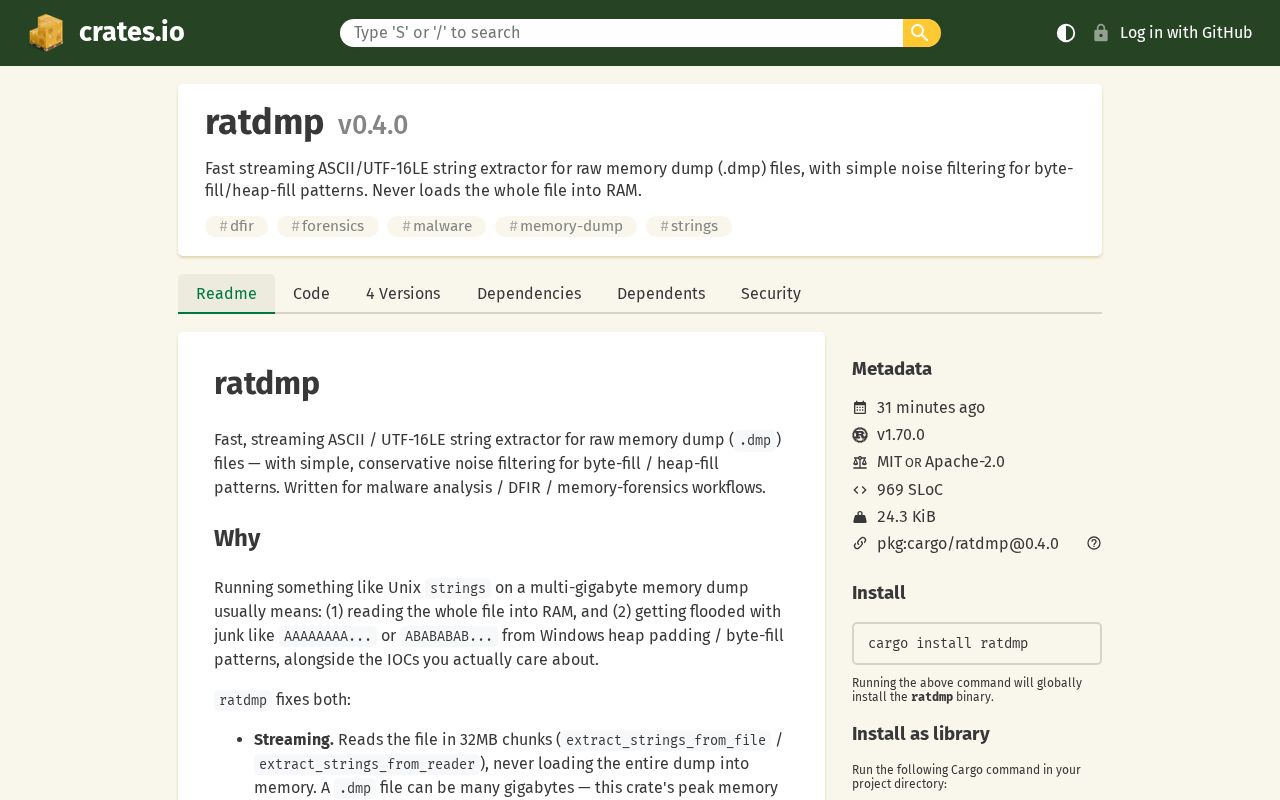
Task: Click the 'cargo install ratdmp' command box
Action: pyautogui.click(x=977, y=643)
